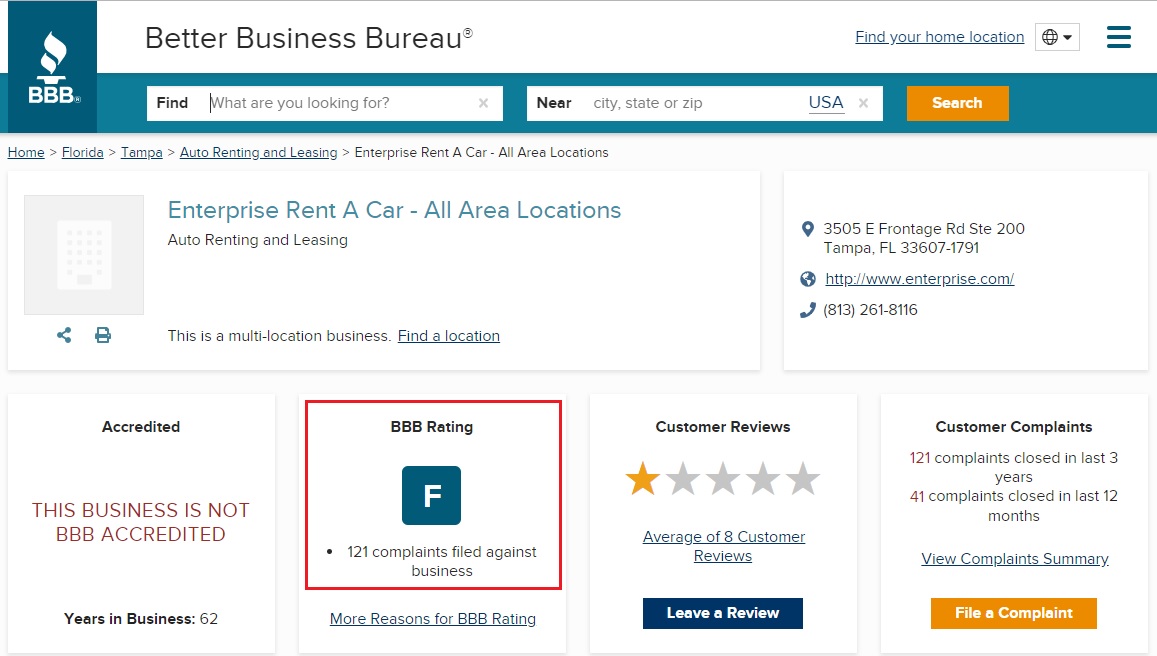Click the orange Search button
Viewport: 1157px width, 656px height.
point(957,103)
